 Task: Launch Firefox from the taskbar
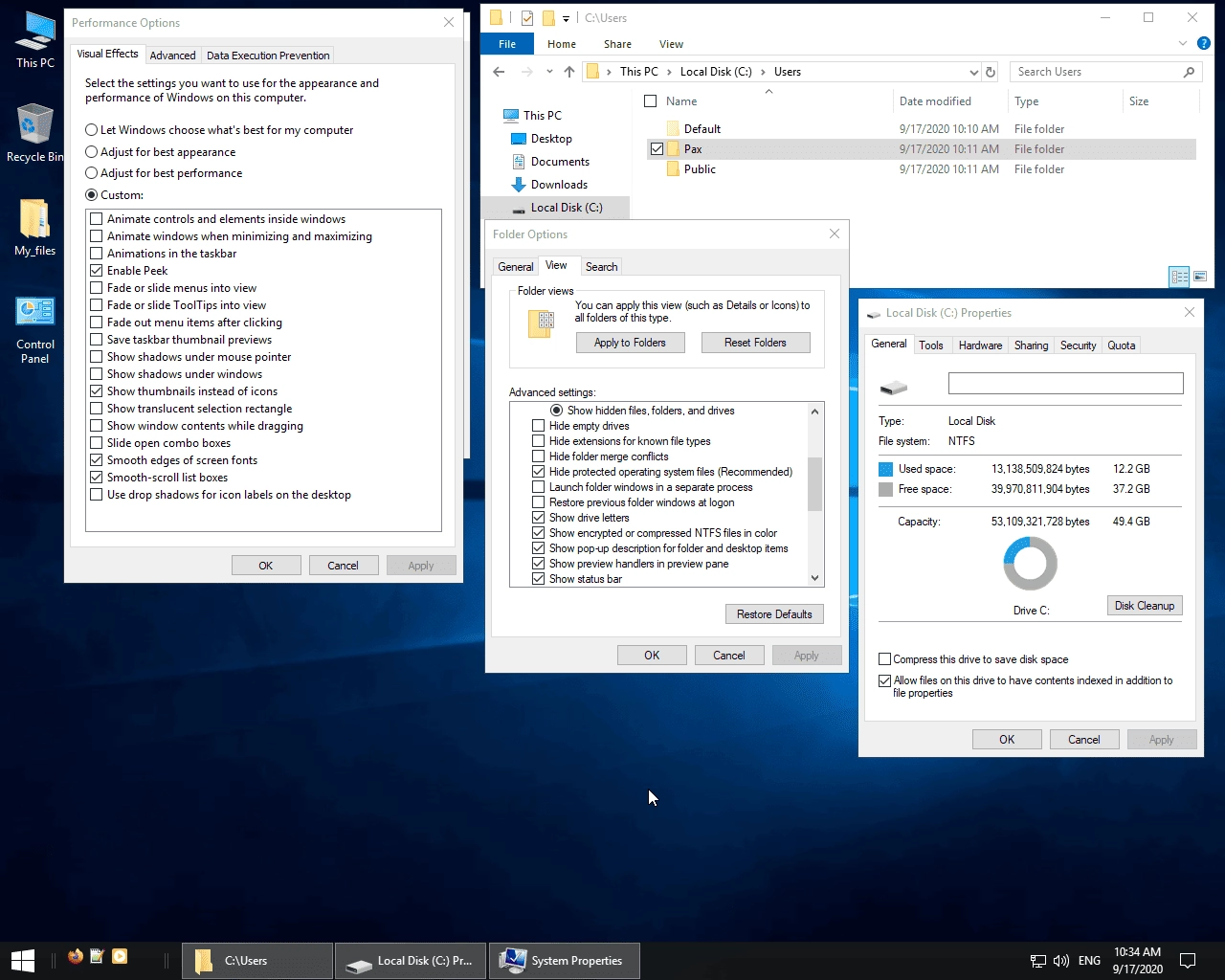(x=76, y=956)
